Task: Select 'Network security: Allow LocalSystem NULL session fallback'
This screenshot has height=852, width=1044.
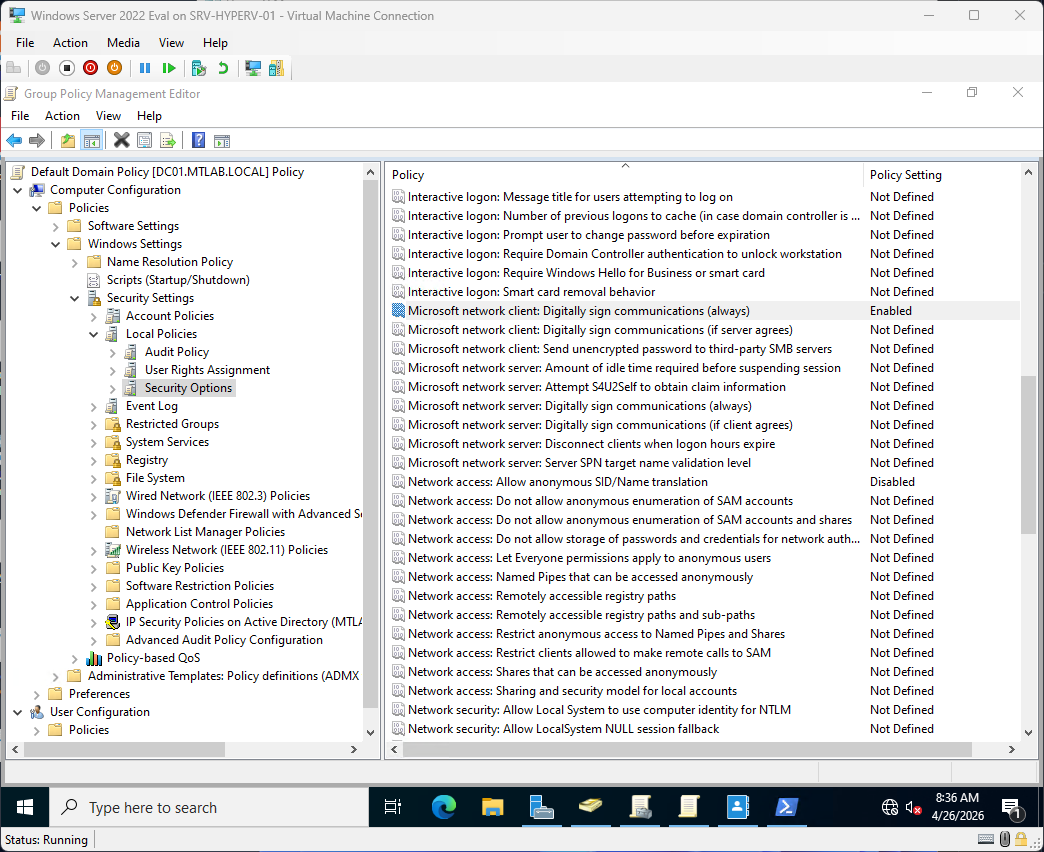Action: coord(563,729)
